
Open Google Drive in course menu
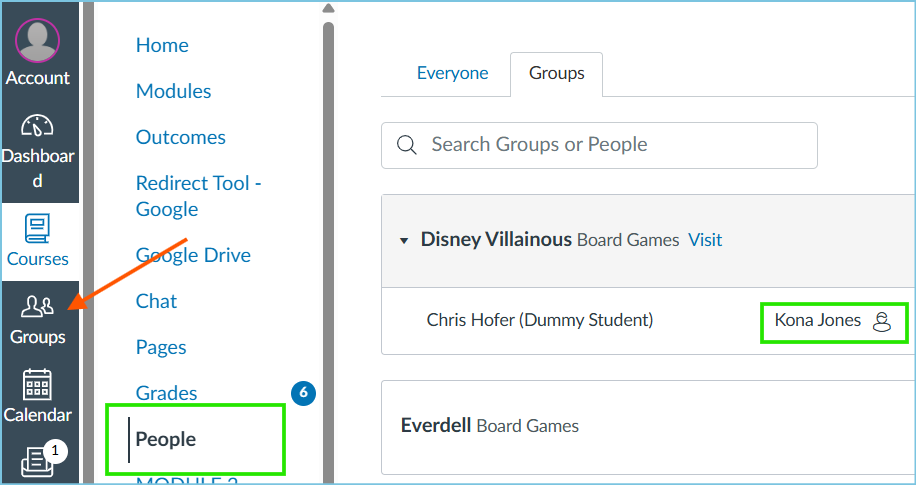193,255
